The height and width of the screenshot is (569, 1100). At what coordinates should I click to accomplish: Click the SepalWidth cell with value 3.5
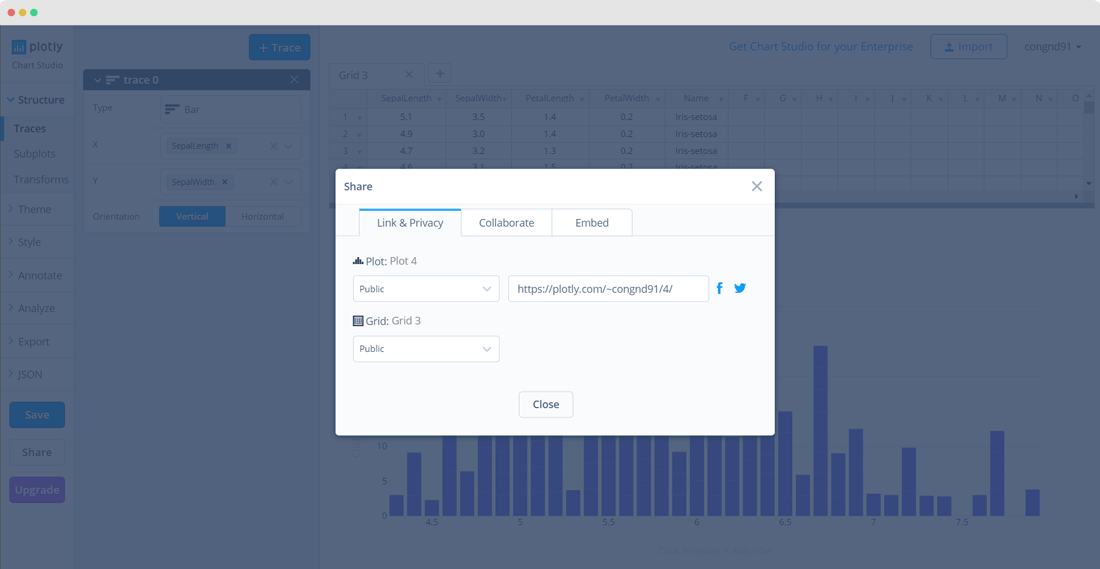[479, 117]
